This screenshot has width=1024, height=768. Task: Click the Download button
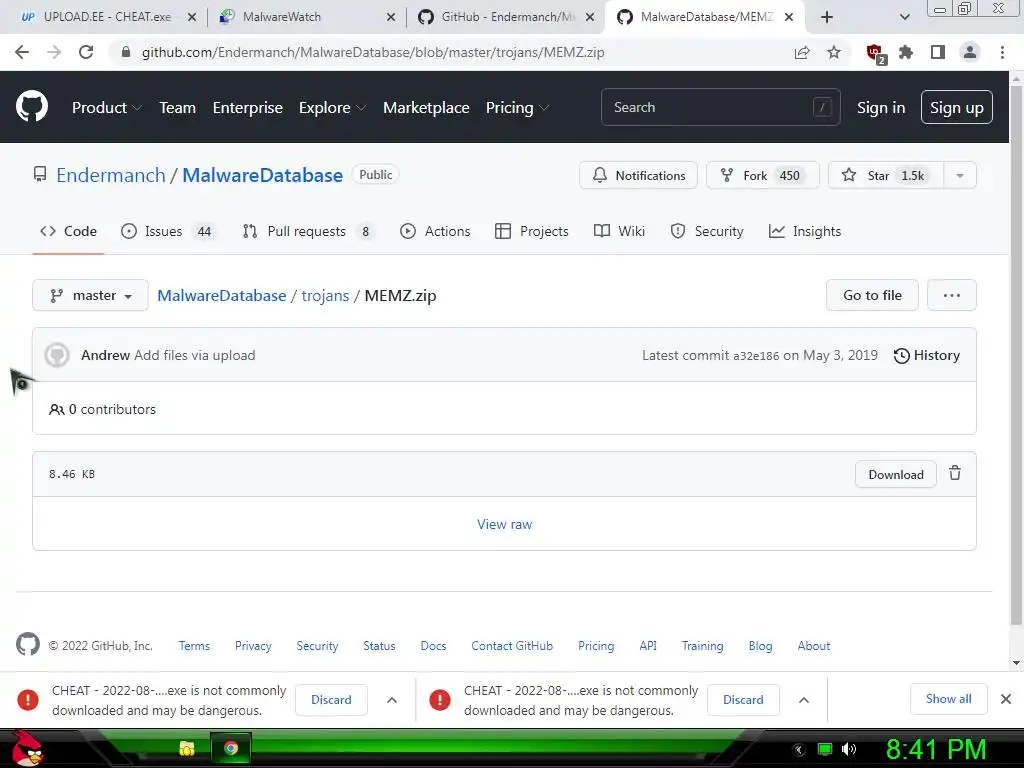point(895,474)
